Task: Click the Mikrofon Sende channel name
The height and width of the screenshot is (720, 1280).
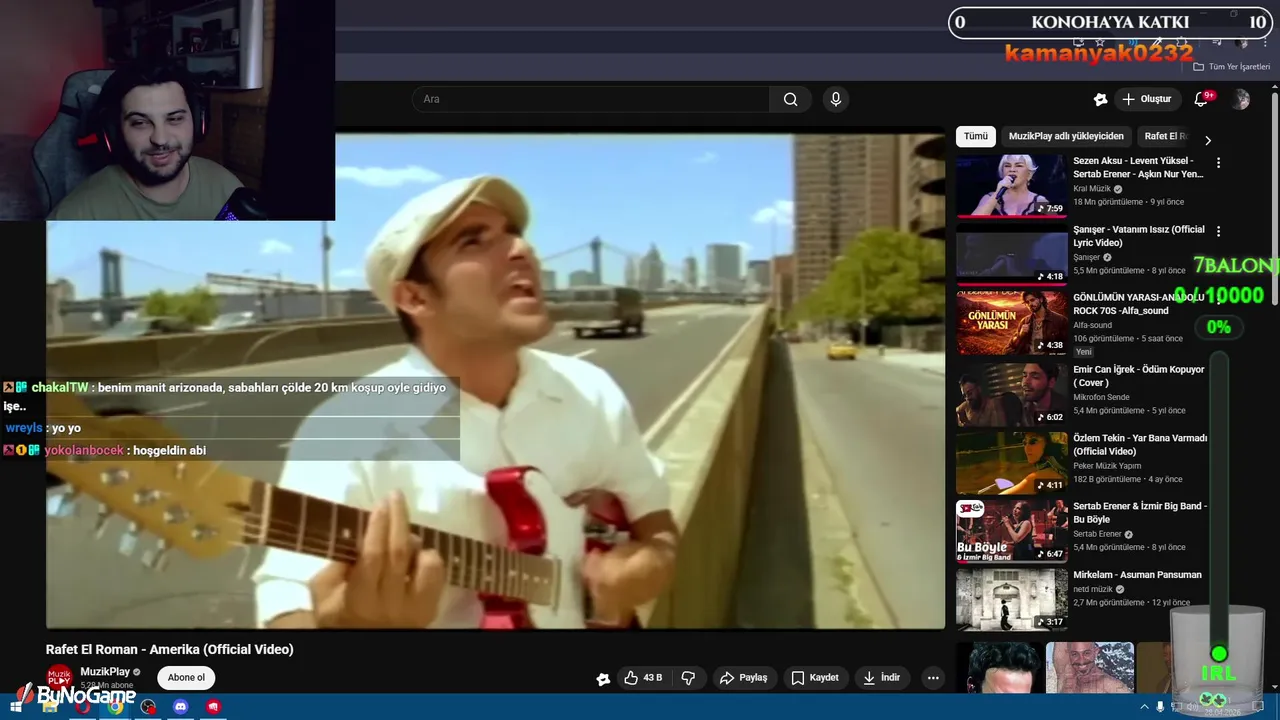Action: click(1101, 398)
